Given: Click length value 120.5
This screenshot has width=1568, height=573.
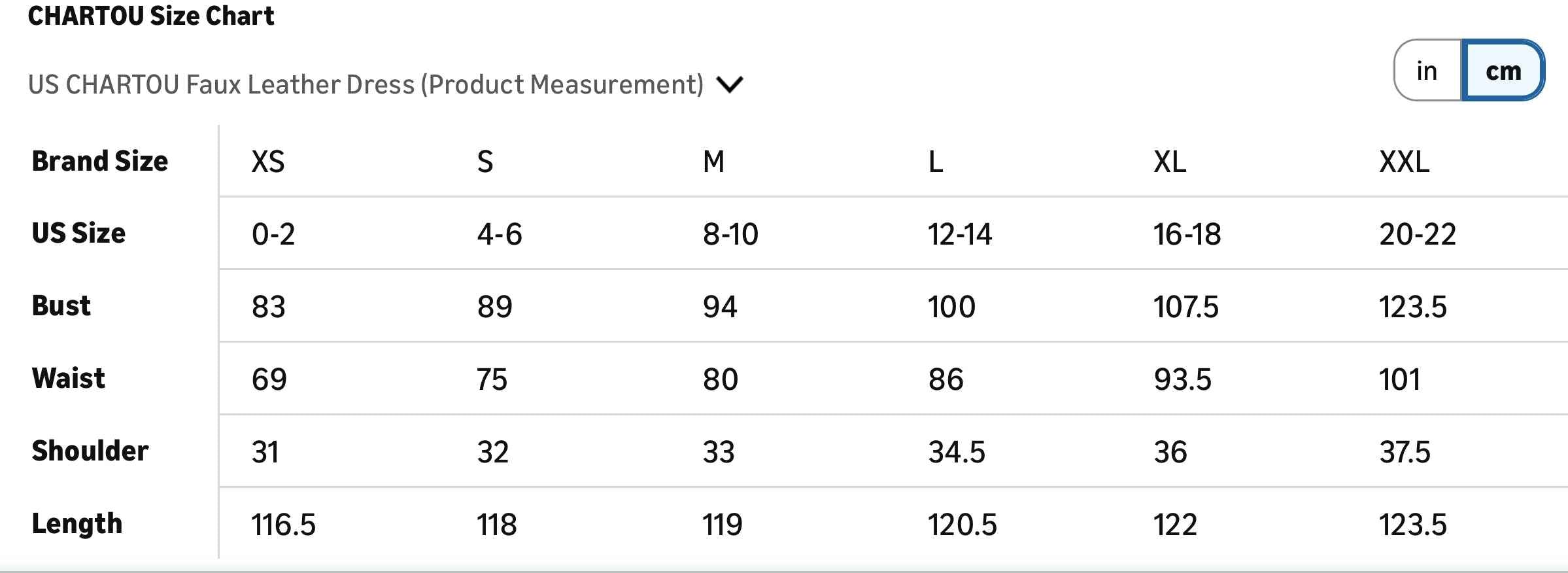Looking at the screenshot, I should click(x=962, y=525).
